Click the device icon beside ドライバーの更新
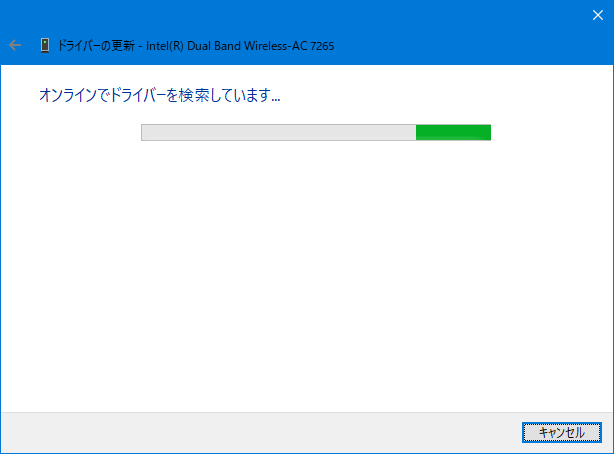Image resolution: width=614 pixels, height=454 pixels. click(45, 45)
